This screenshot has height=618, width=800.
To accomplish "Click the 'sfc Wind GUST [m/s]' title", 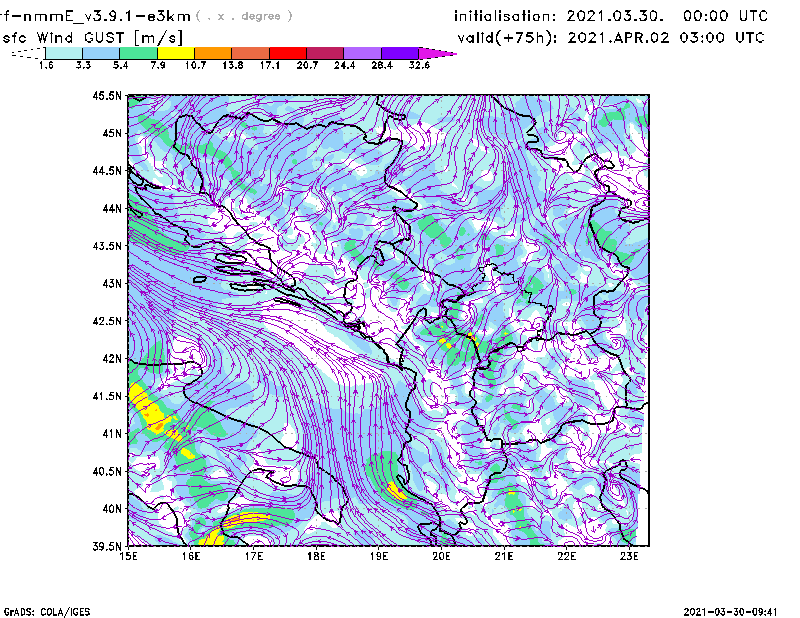I will click(x=92, y=38).
